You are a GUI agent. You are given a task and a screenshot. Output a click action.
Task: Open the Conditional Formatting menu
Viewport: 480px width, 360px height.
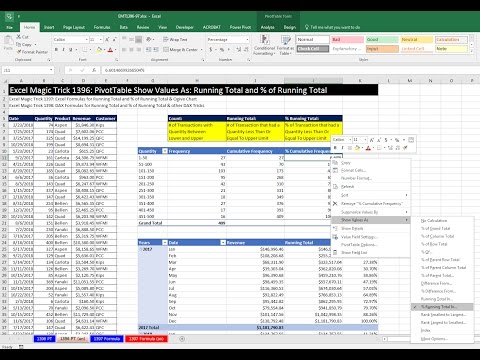[264, 45]
